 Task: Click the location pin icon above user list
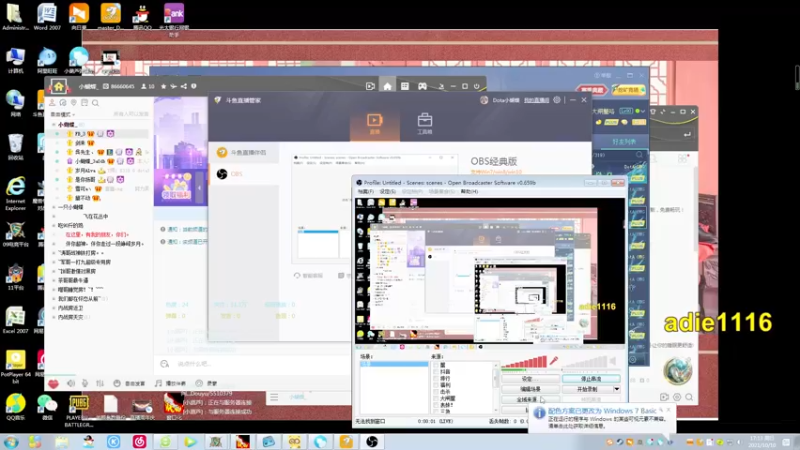tap(73, 103)
